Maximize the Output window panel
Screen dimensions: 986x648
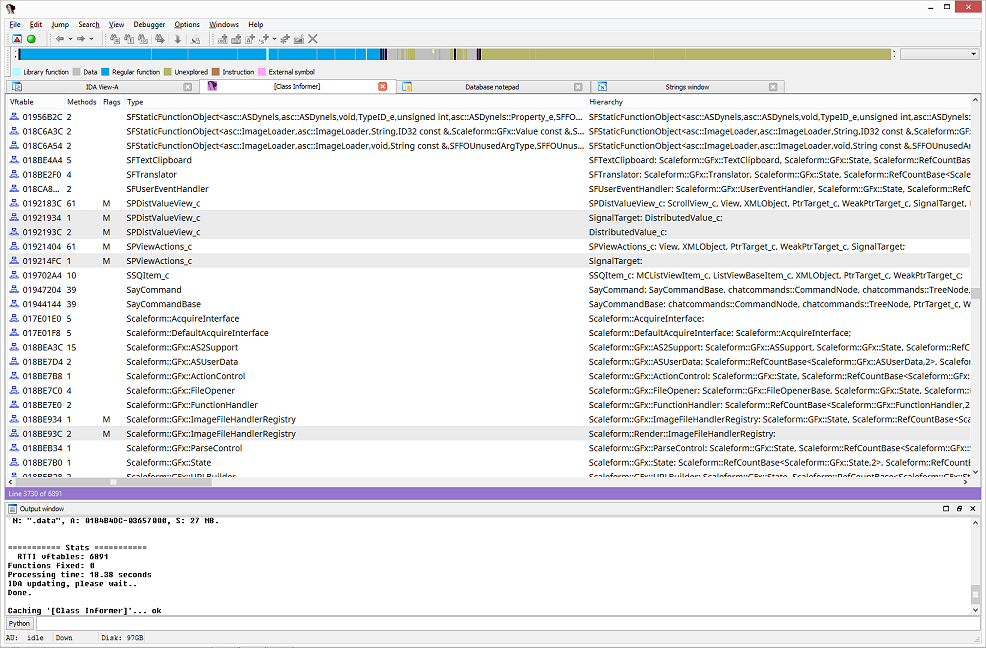click(946, 508)
